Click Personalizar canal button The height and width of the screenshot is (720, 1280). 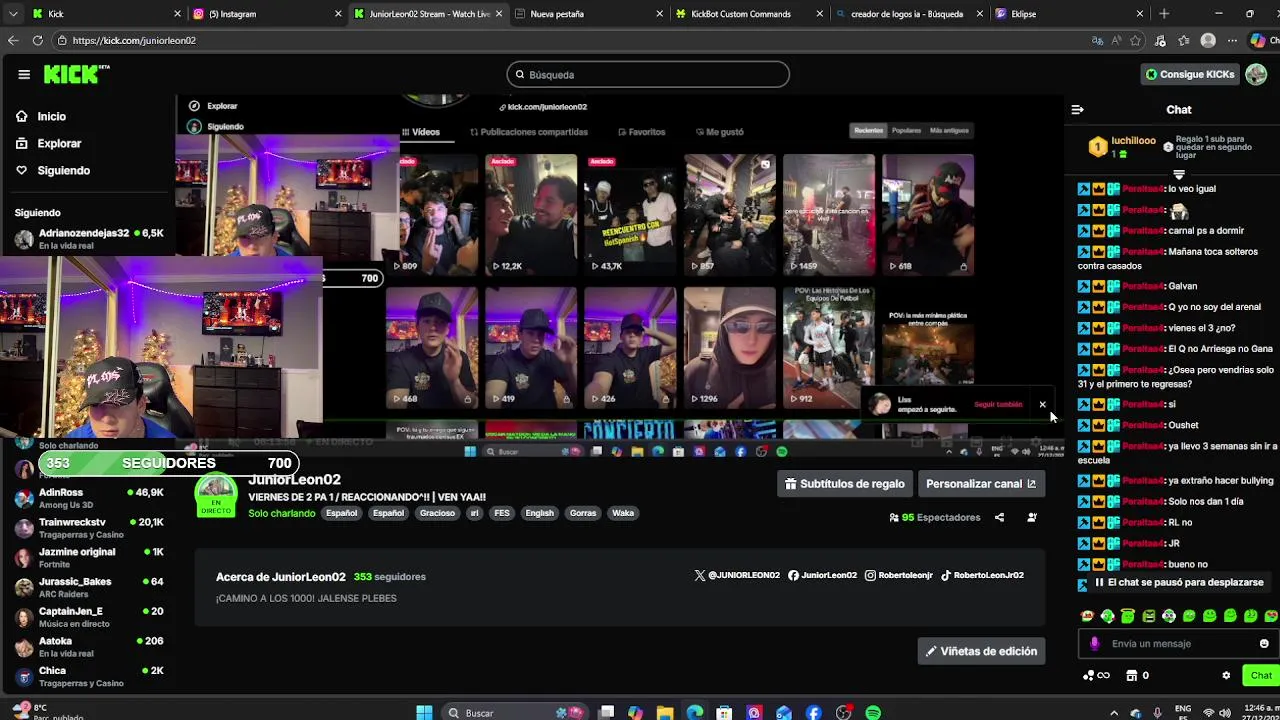981,484
